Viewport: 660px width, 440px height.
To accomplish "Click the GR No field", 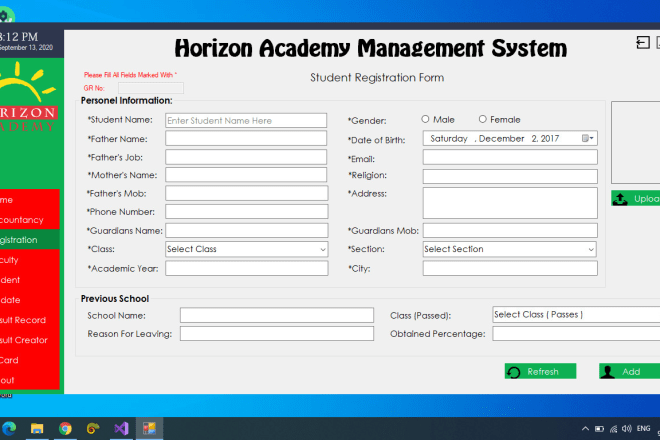I will click(151, 88).
